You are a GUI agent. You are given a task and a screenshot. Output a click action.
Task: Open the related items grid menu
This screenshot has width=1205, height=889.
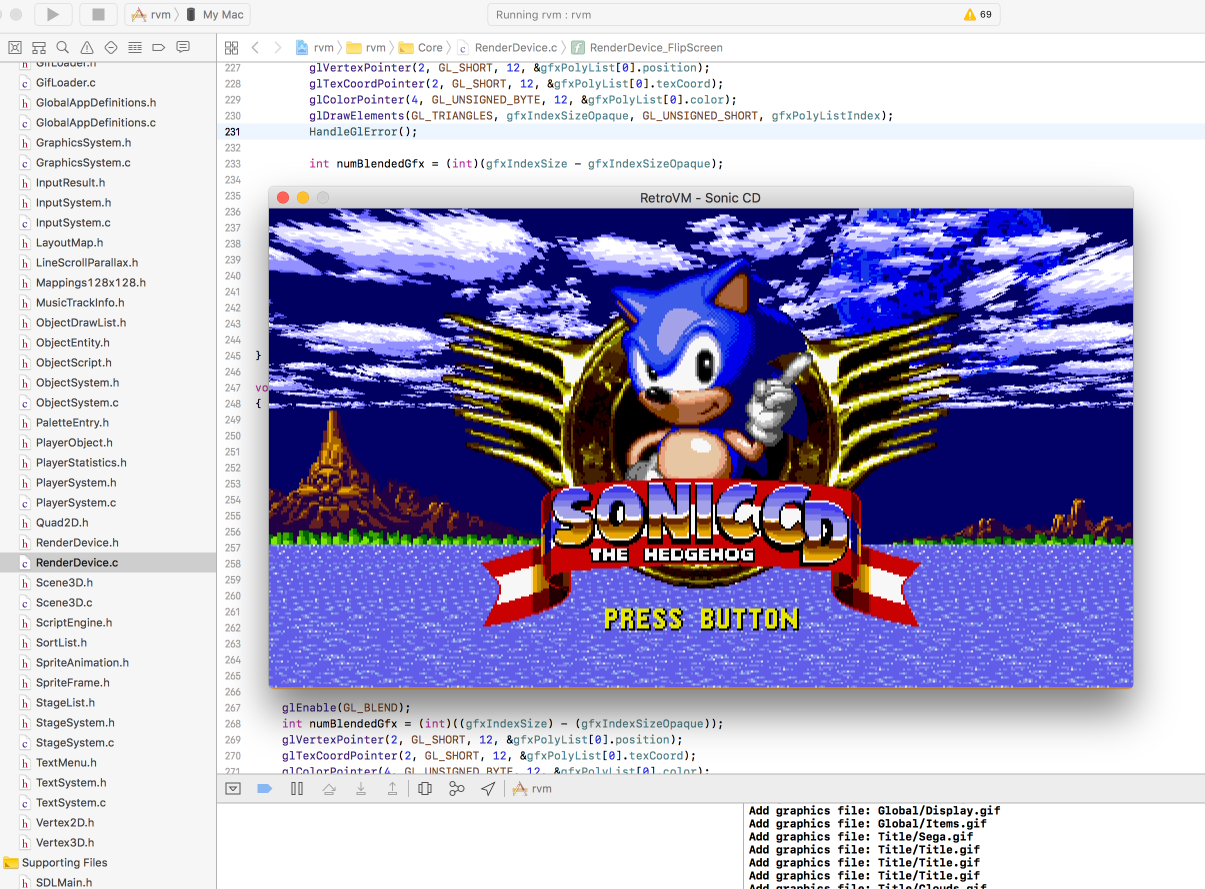(x=231, y=47)
